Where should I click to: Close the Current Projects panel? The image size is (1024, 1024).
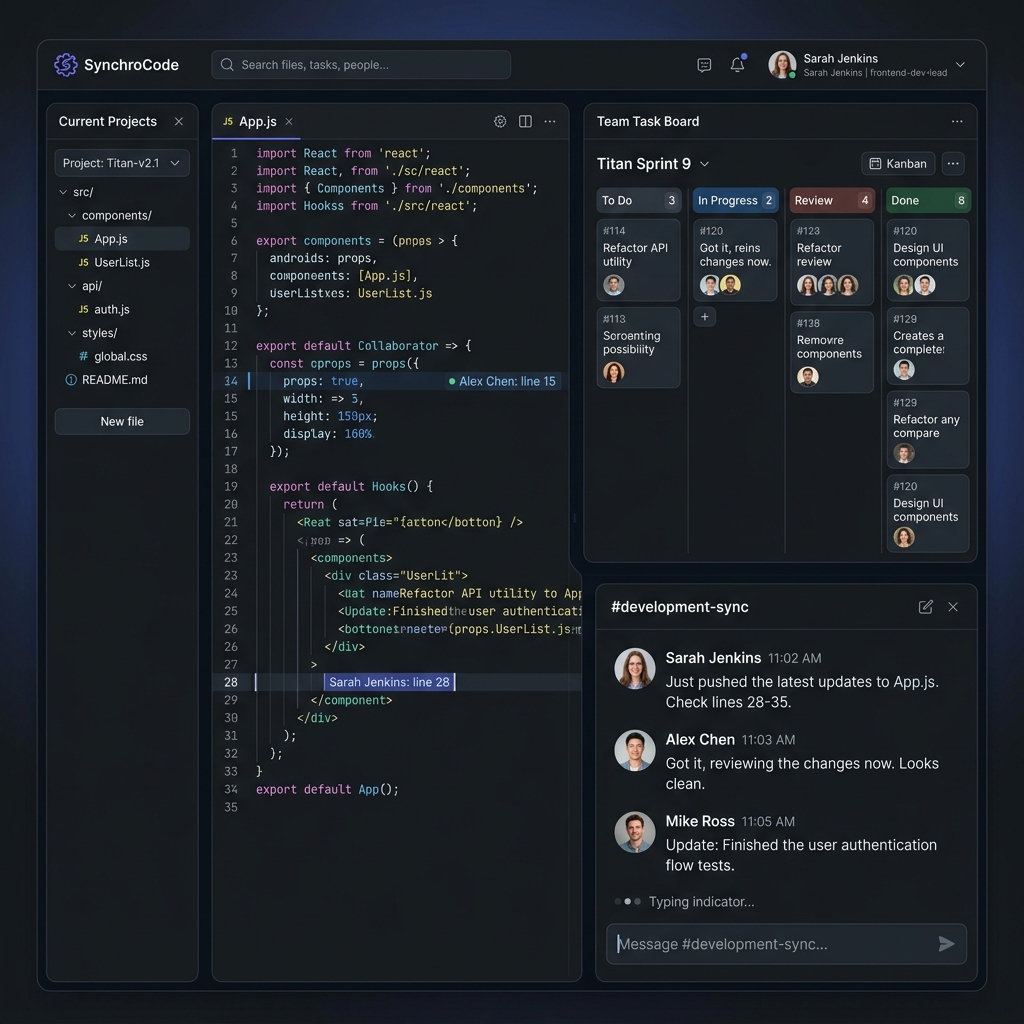178,121
